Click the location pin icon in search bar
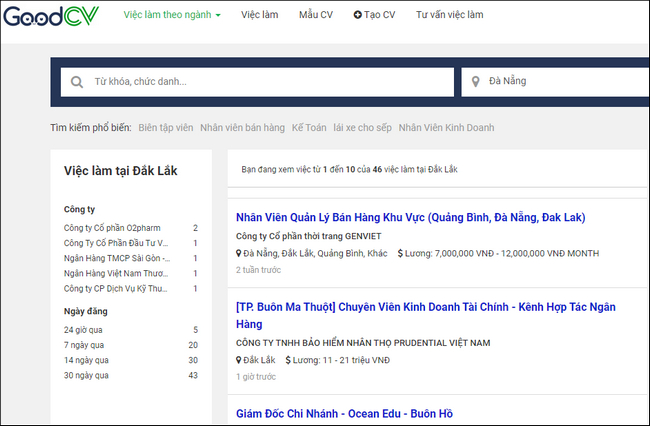The height and width of the screenshot is (426, 650). coord(475,81)
